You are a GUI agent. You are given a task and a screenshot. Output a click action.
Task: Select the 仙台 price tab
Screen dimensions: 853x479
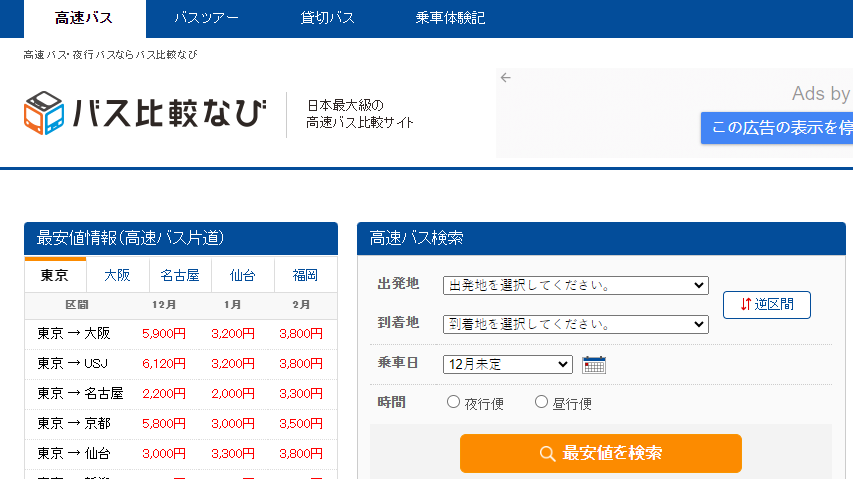pos(243,275)
